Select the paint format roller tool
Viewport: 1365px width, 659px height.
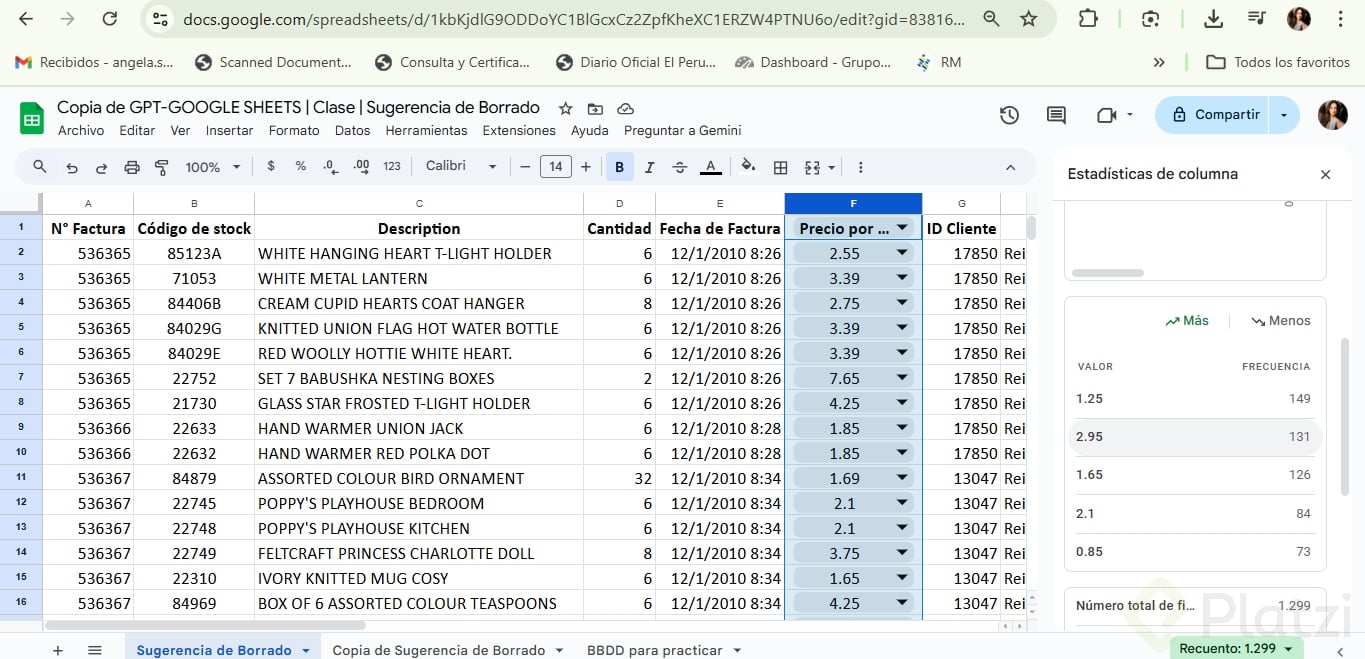click(162, 167)
